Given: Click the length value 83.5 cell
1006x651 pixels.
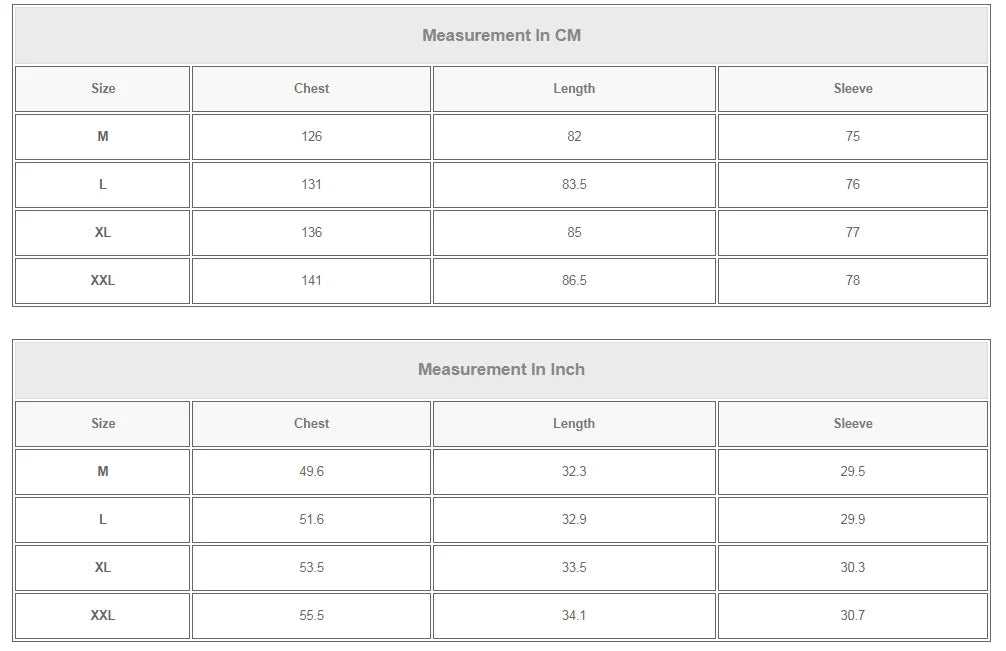Looking at the screenshot, I should point(573,185).
